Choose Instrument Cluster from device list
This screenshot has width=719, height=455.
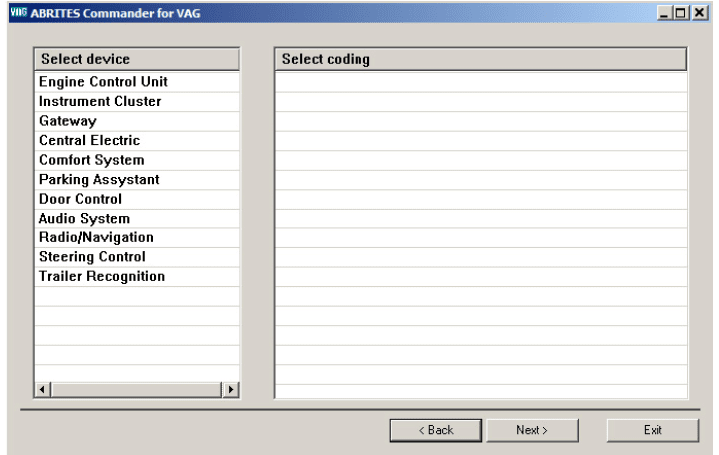coord(100,101)
